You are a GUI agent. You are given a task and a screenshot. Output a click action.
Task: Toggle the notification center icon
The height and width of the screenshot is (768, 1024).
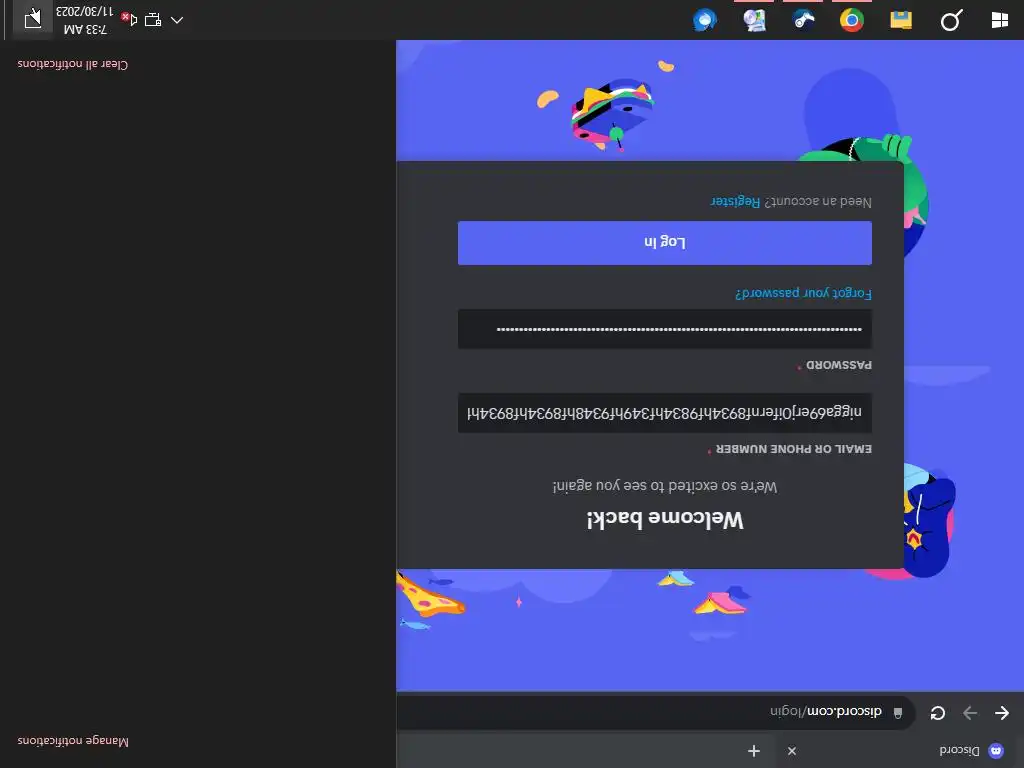point(33,19)
